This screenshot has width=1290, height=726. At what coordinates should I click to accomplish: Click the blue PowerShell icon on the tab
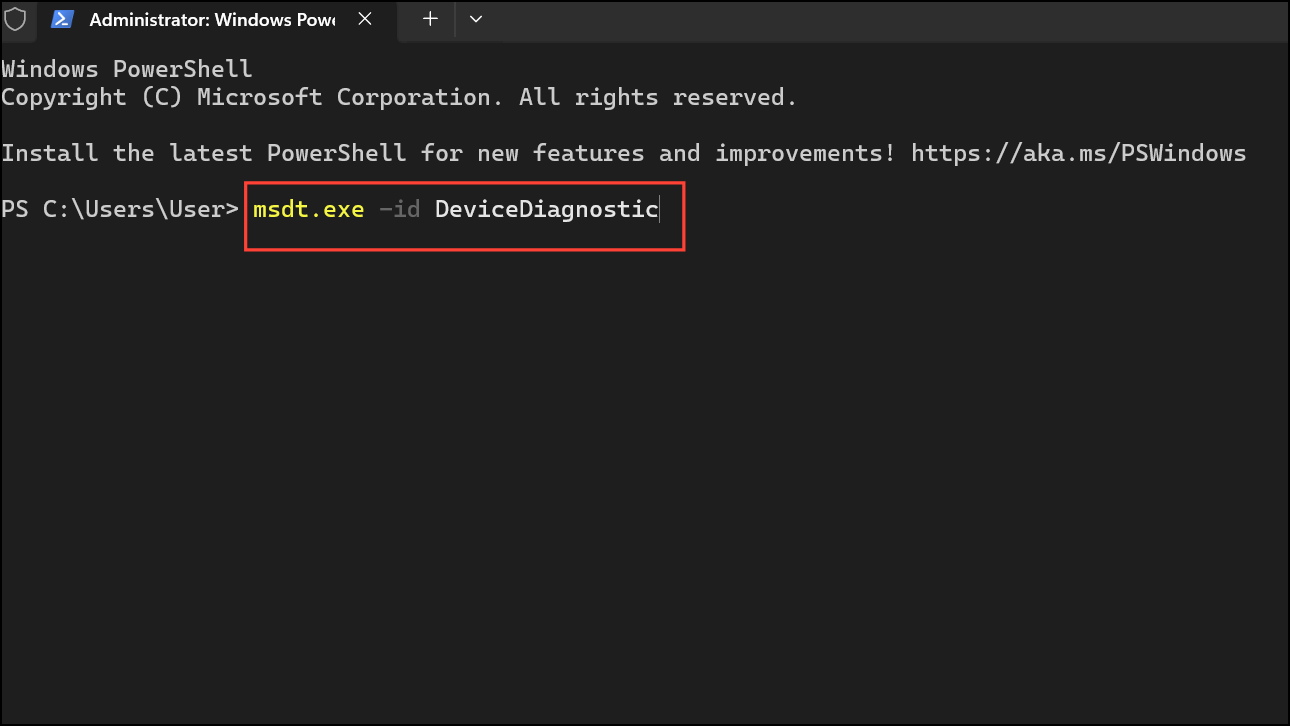click(62, 19)
